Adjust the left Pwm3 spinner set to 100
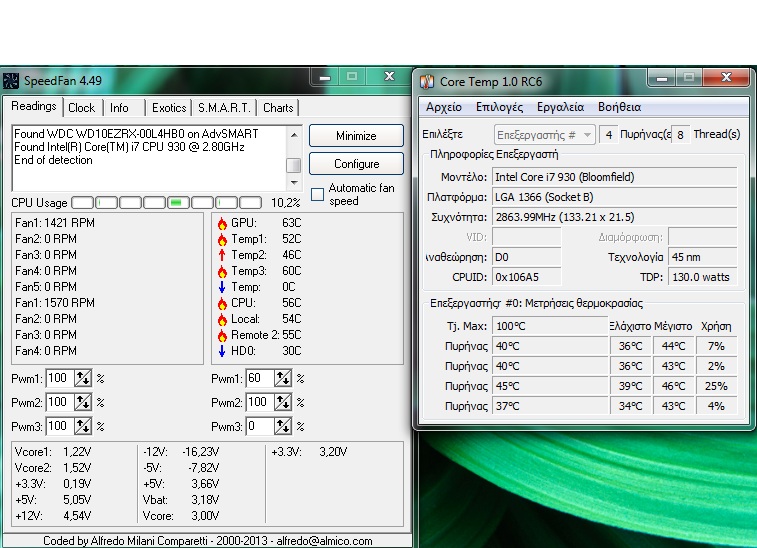Screen dimensions: 757x548 pos(83,426)
